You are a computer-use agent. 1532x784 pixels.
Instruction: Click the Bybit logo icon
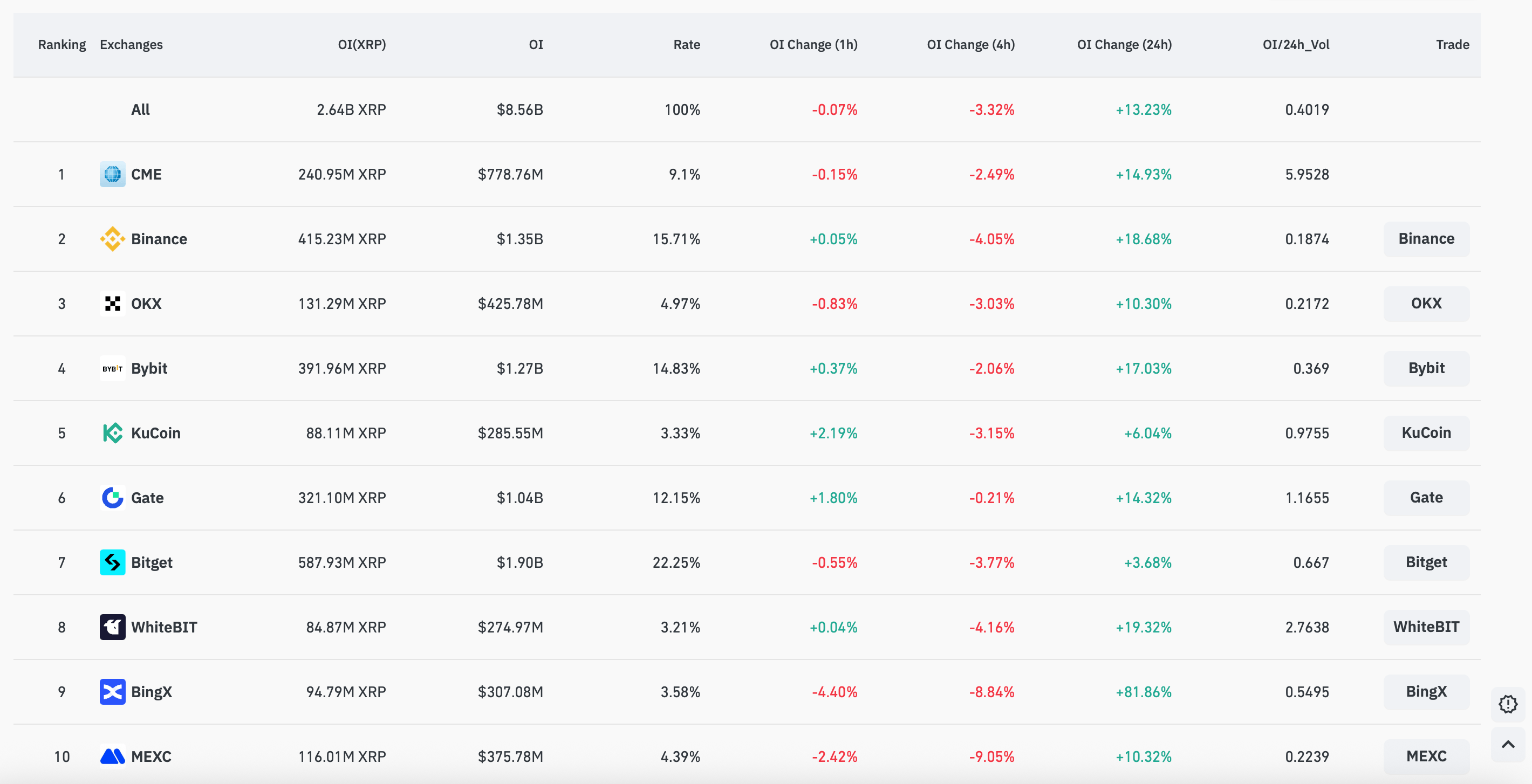tap(112, 368)
